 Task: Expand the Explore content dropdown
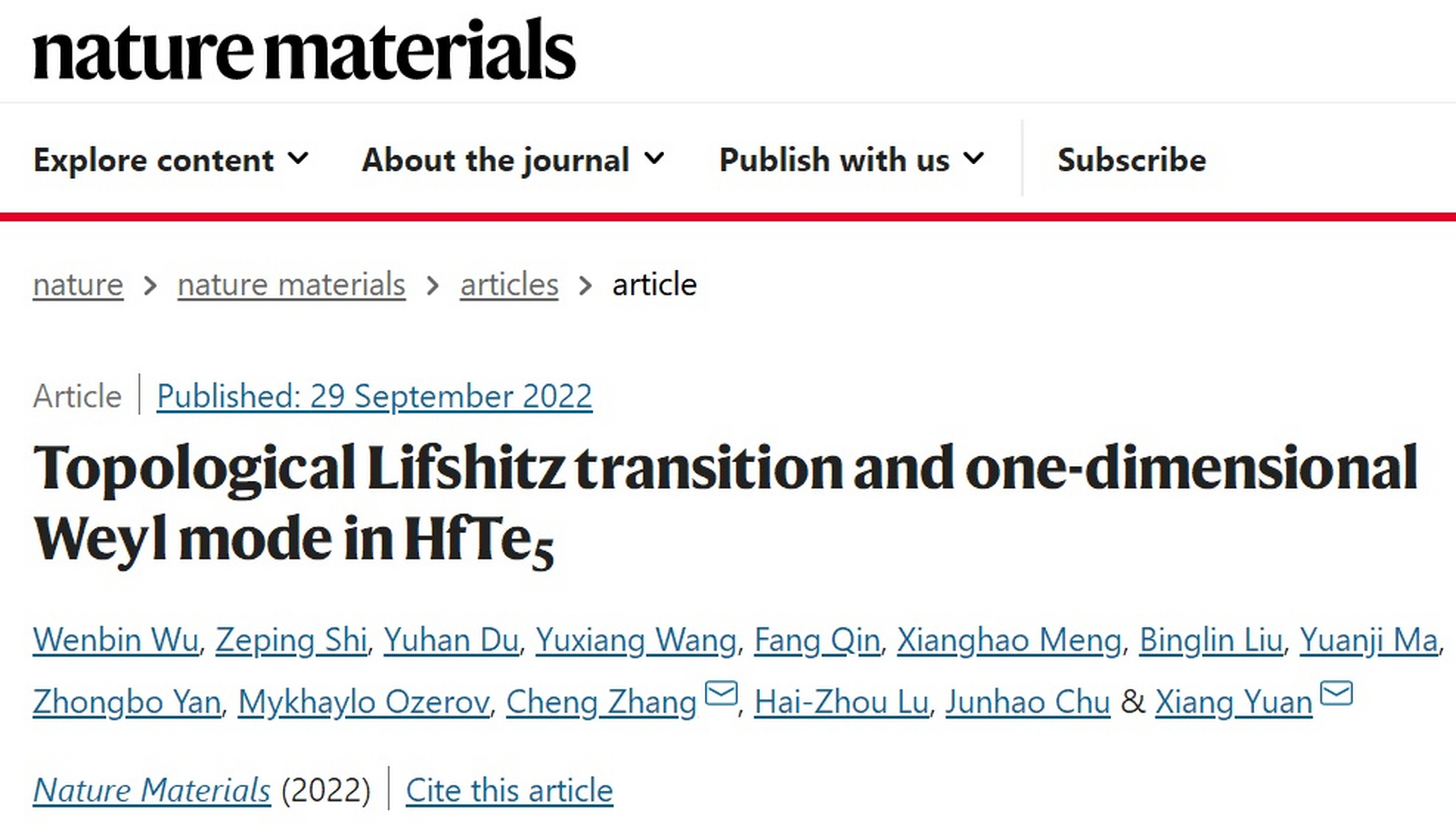click(171, 159)
